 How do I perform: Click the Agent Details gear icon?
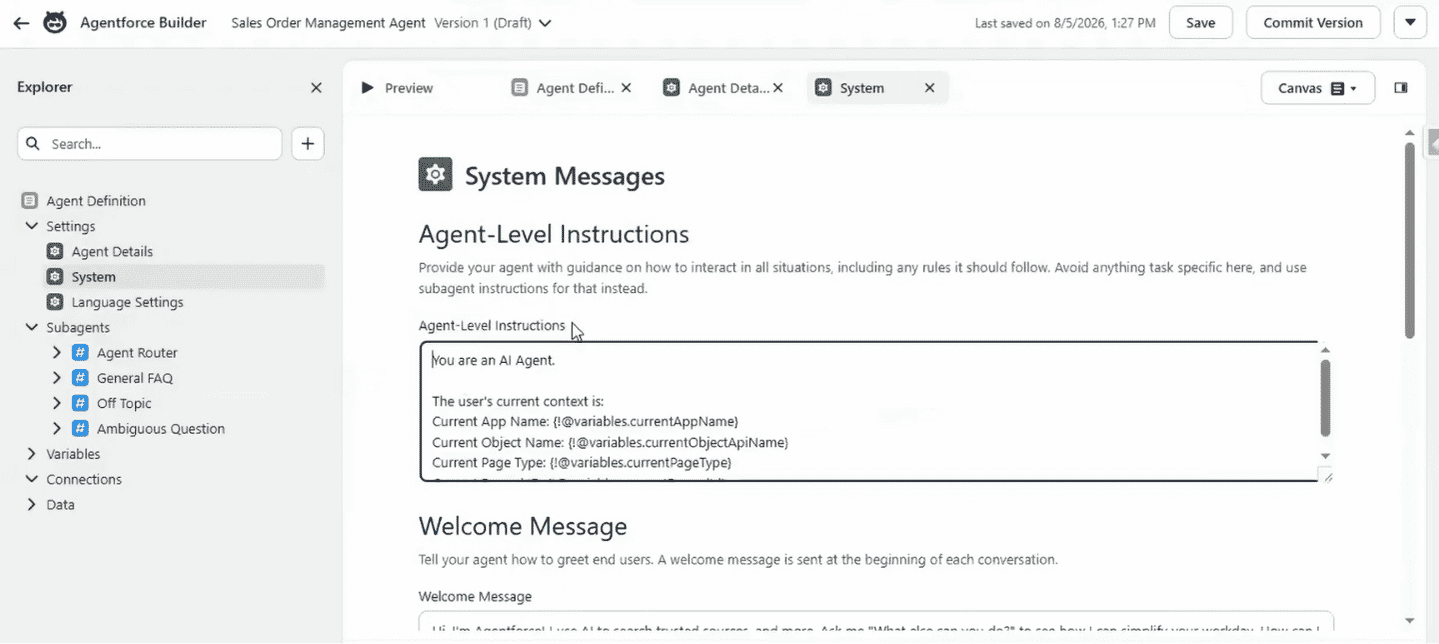pos(55,252)
